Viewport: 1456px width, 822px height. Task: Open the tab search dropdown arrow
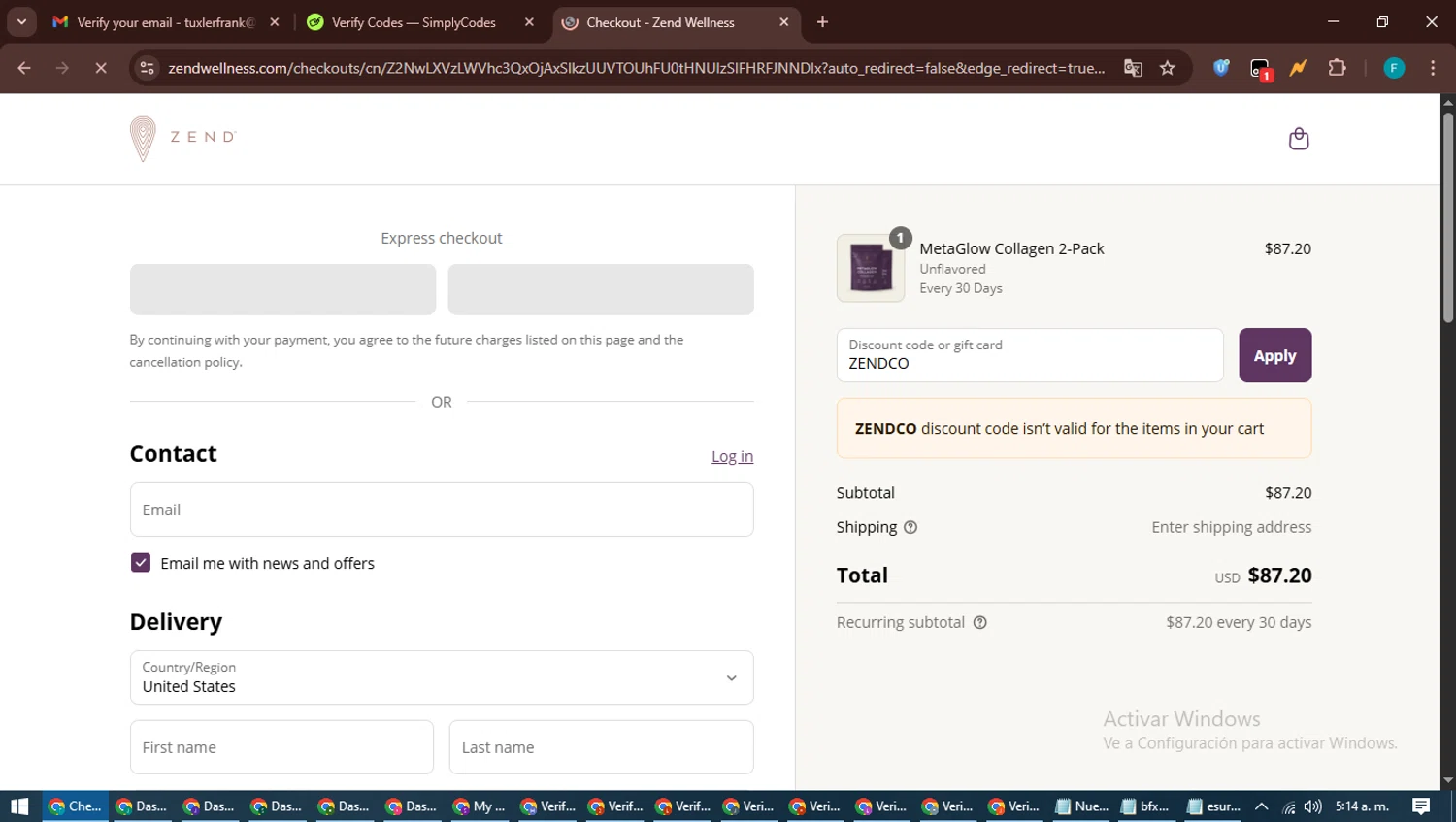click(21, 21)
